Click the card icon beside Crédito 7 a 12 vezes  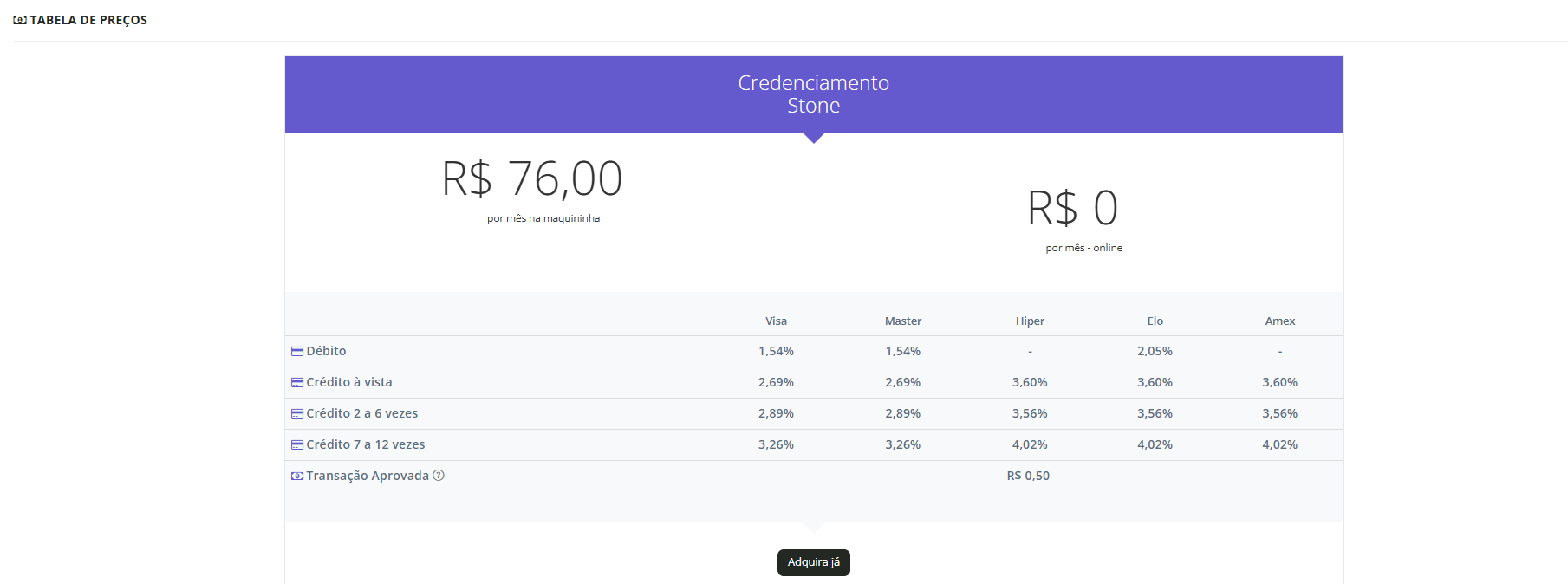pyautogui.click(x=297, y=444)
